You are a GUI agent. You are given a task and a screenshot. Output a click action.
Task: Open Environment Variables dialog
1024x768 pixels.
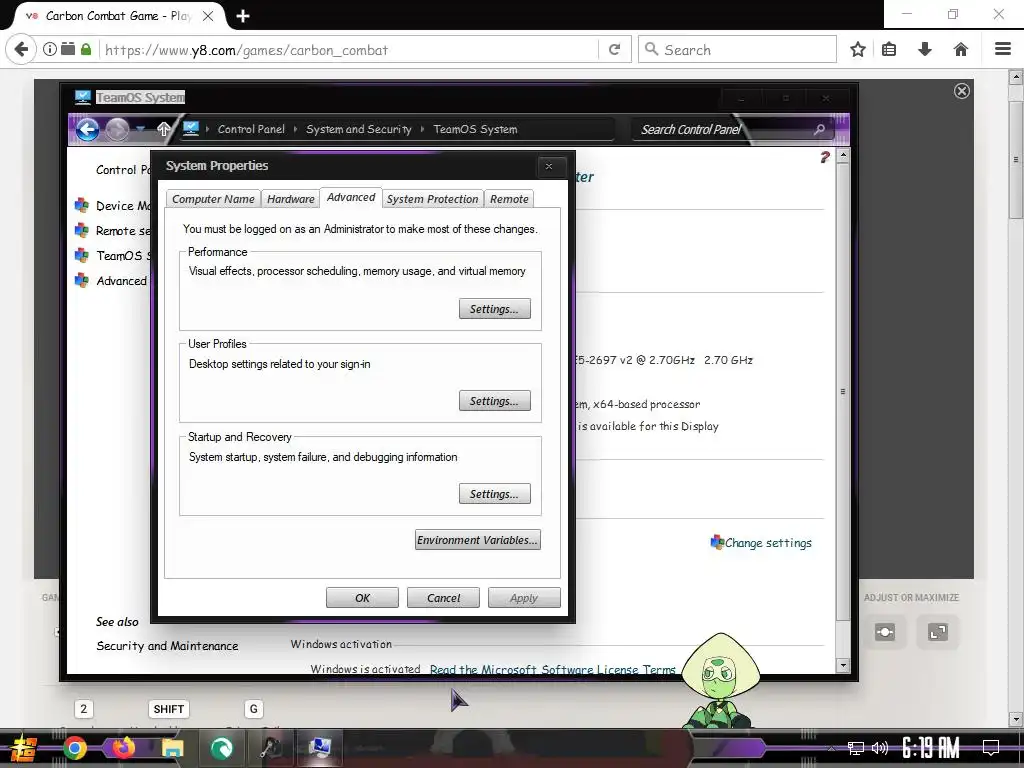pos(477,540)
